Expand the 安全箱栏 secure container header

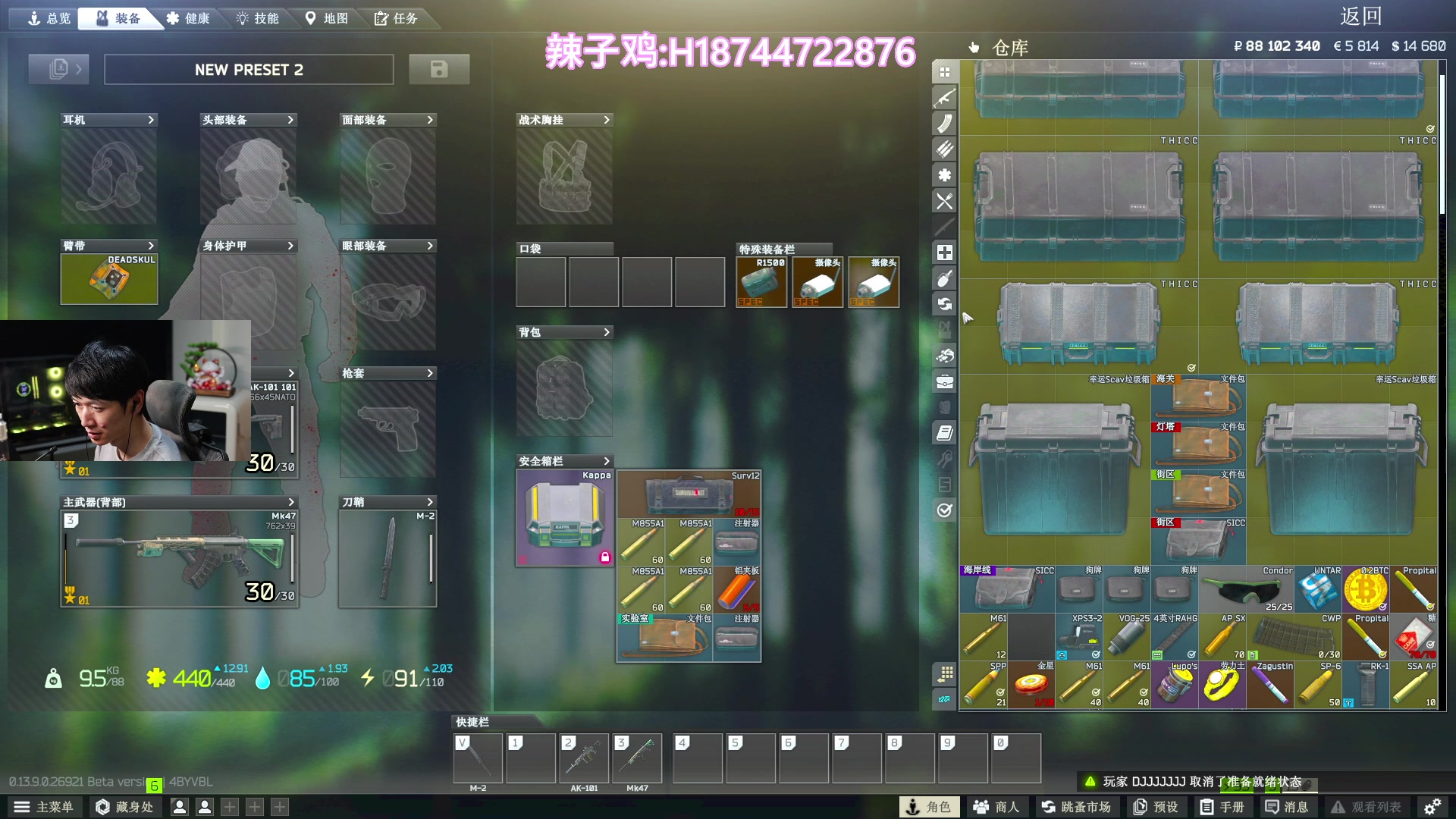pyautogui.click(x=564, y=461)
